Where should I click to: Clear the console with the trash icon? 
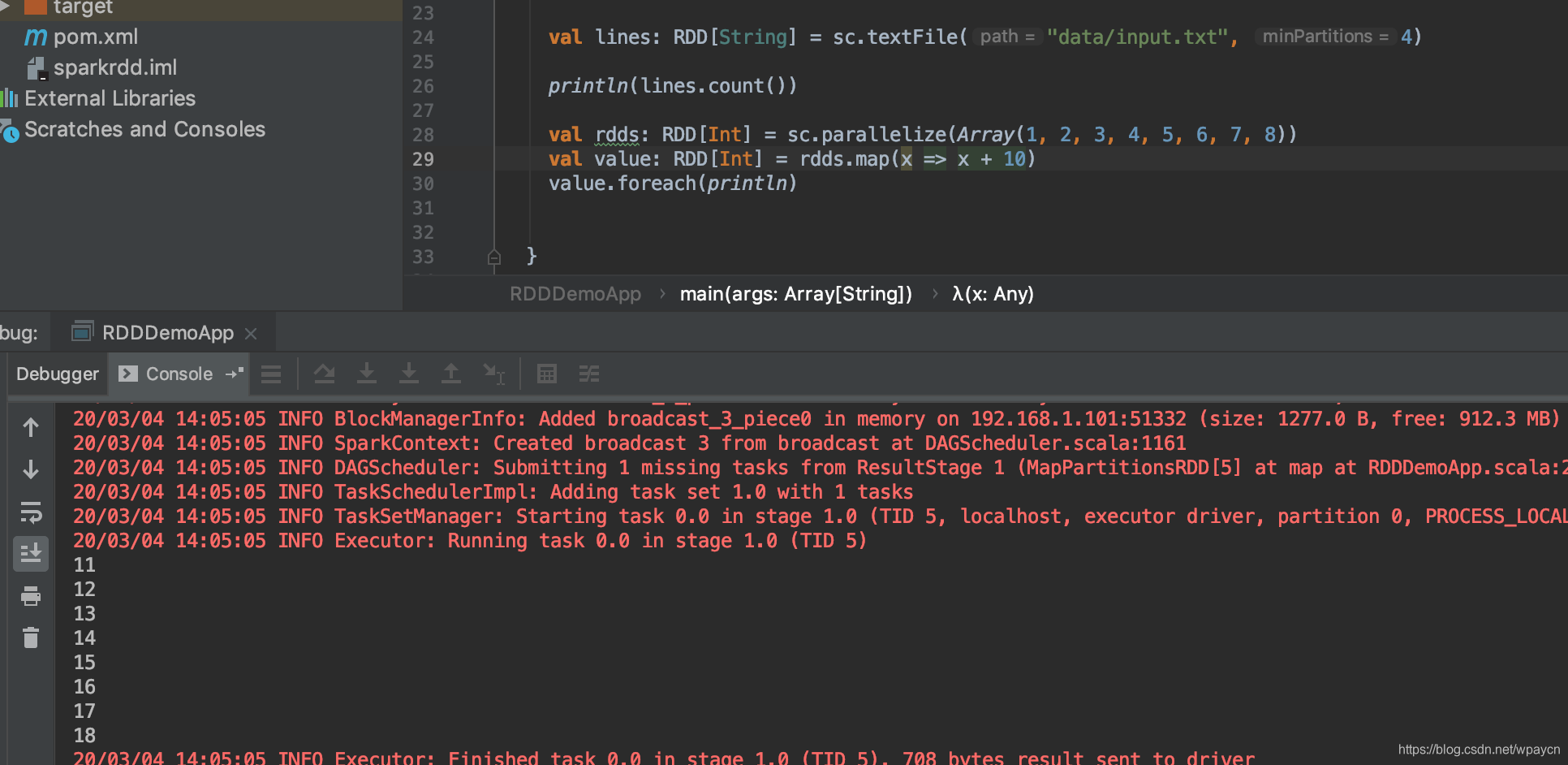[31, 637]
